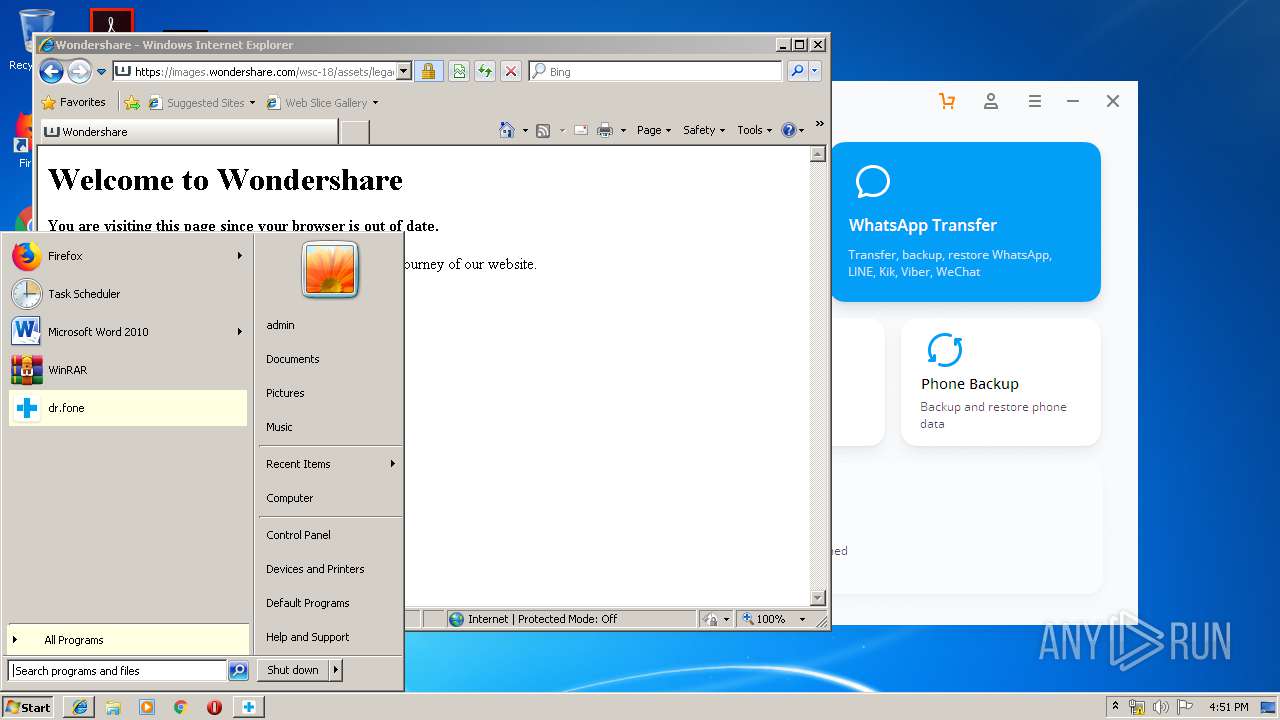Open Documents in the Start menu
The height and width of the screenshot is (720, 1280).
click(292, 359)
